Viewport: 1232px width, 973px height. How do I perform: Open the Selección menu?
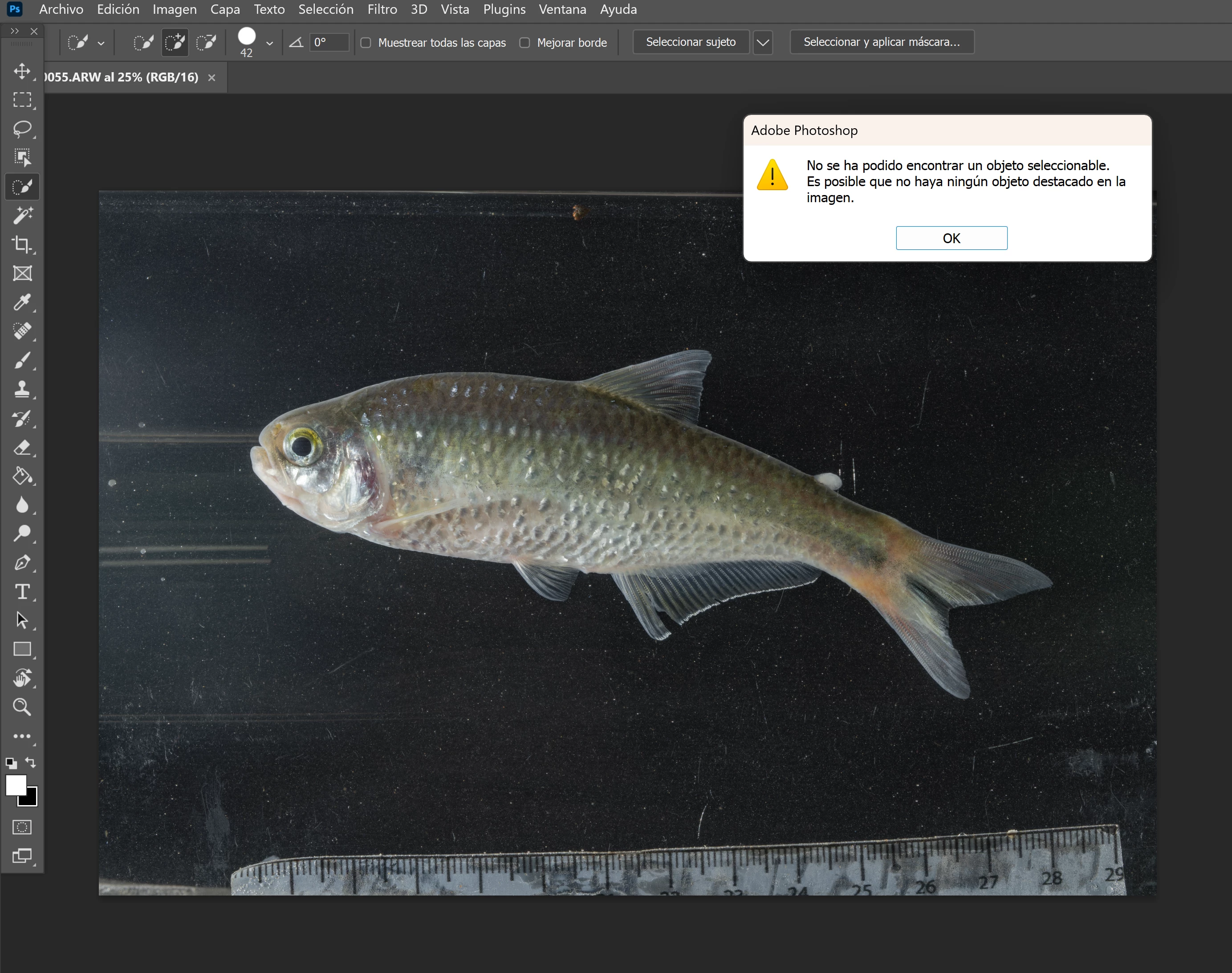click(326, 10)
